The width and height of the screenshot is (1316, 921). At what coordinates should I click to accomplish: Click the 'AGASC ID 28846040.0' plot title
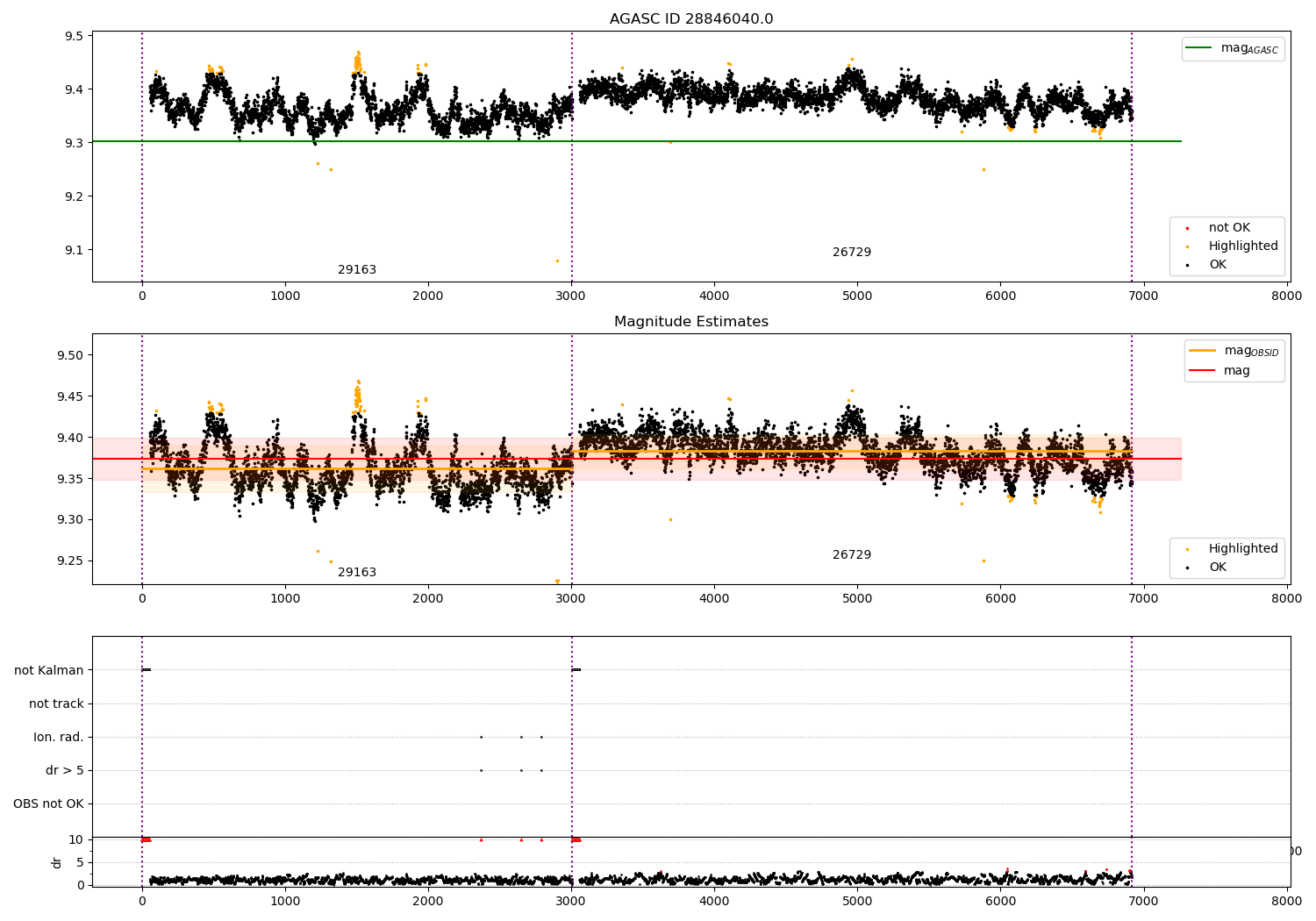click(x=691, y=19)
